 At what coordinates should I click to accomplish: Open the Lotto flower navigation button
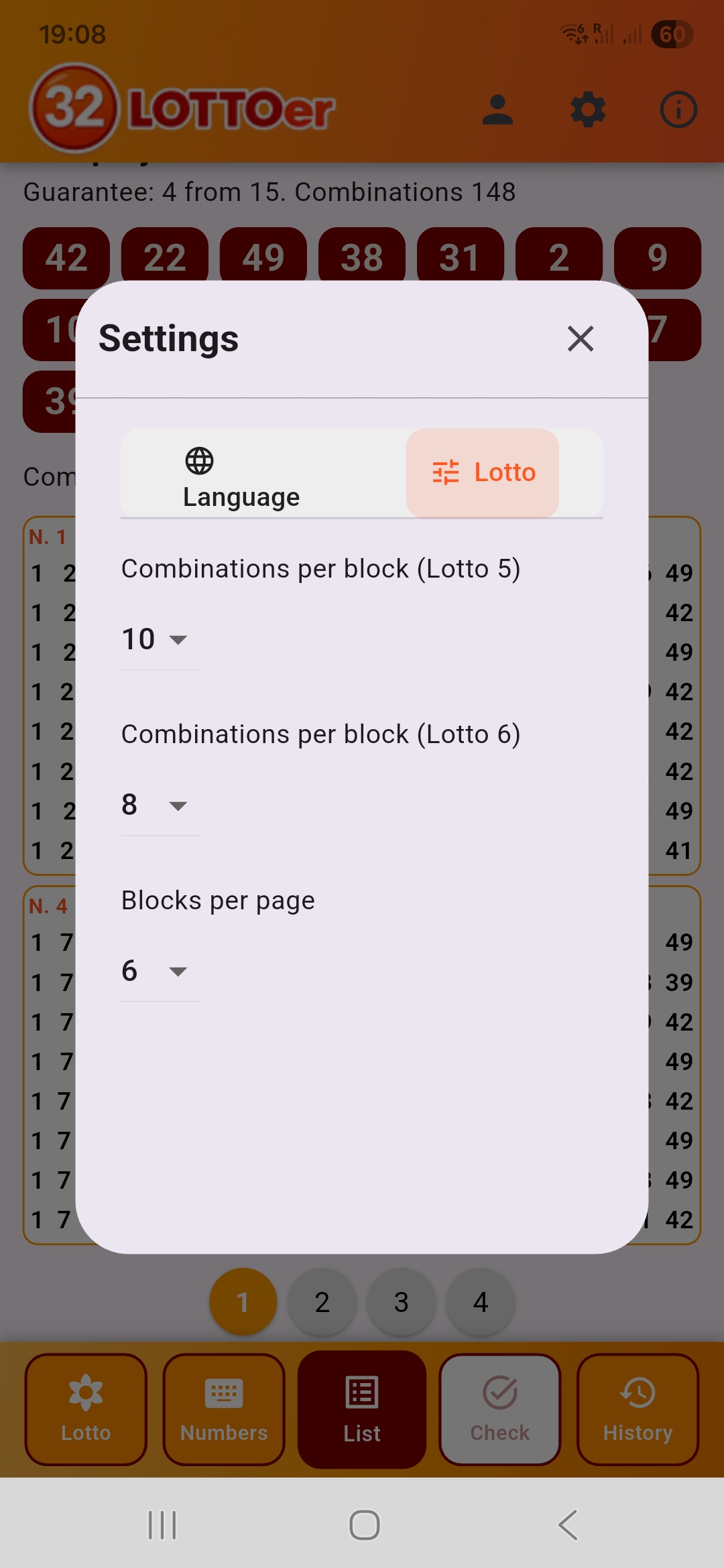click(x=86, y=1409)
